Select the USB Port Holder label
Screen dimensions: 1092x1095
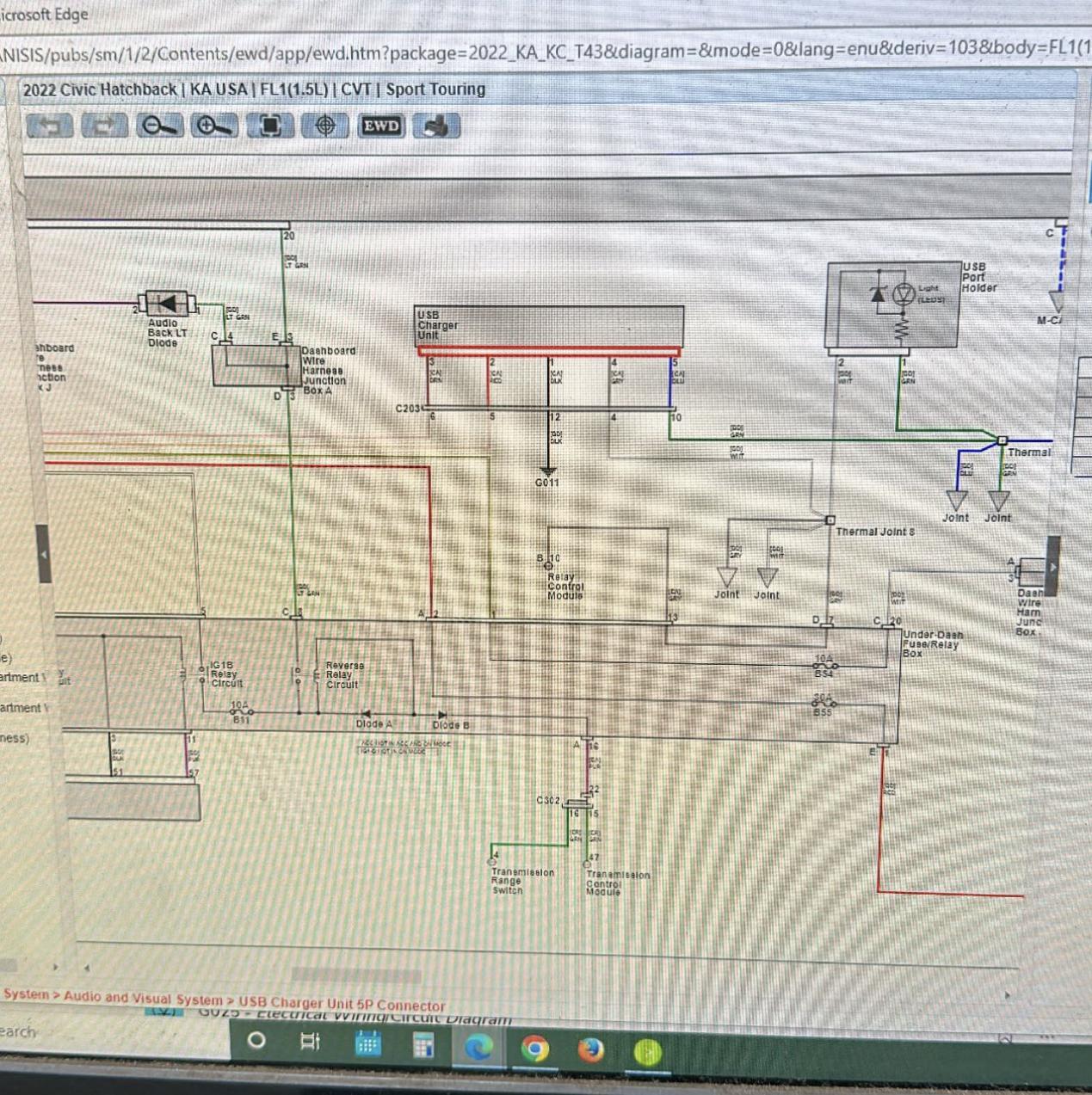pos(979,278)
